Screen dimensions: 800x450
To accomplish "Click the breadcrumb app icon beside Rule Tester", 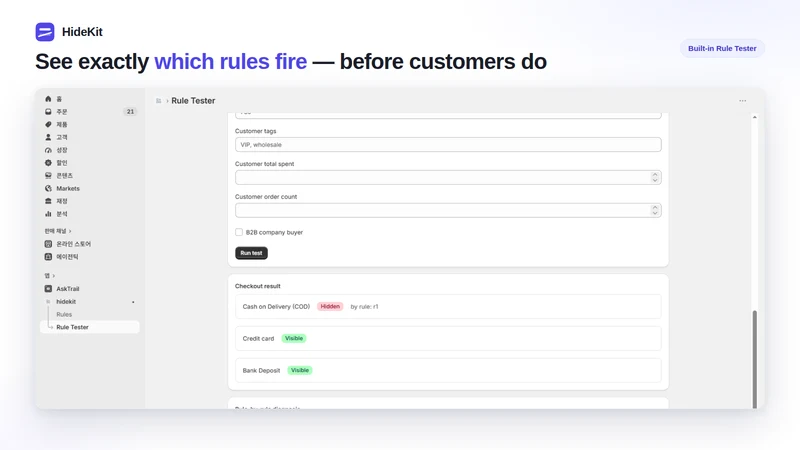I will click(159, 101).
